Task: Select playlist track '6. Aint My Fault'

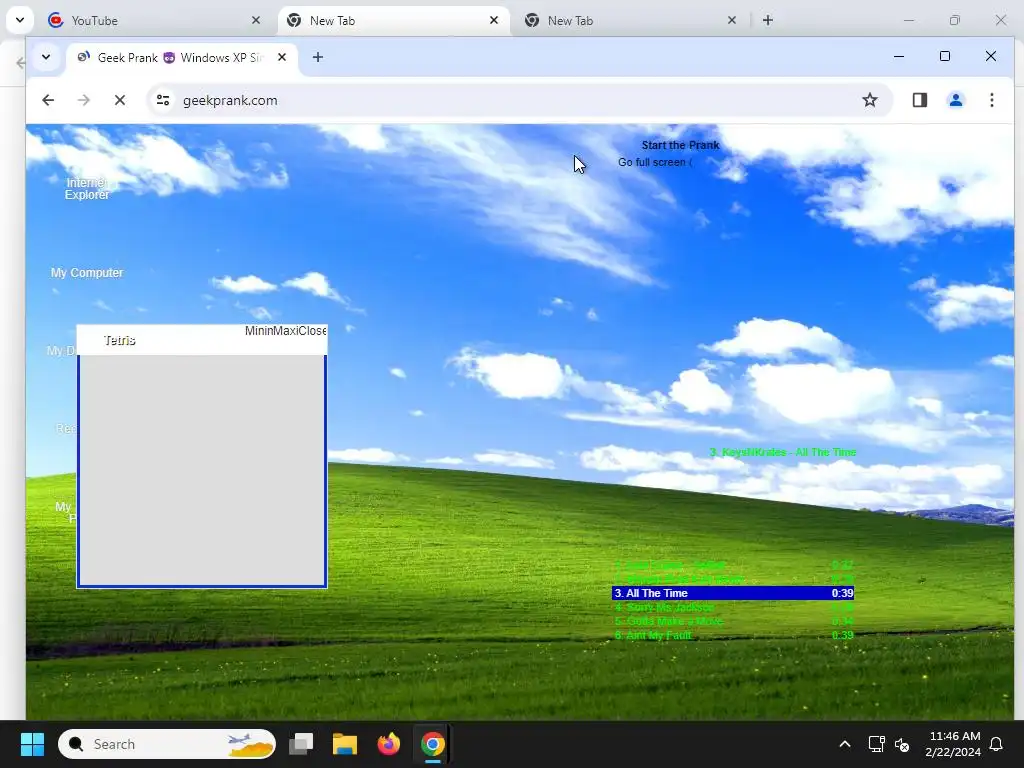Action: (733, 635)
